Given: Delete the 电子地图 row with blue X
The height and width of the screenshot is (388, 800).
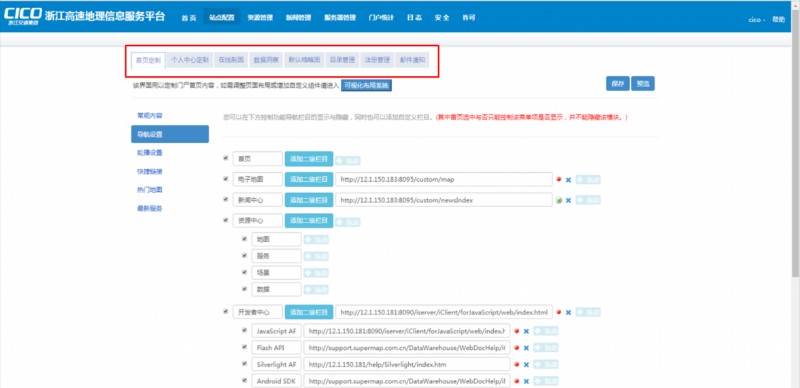Looking at the screenshot, I should pyautogui.click(x=568, y=180).
